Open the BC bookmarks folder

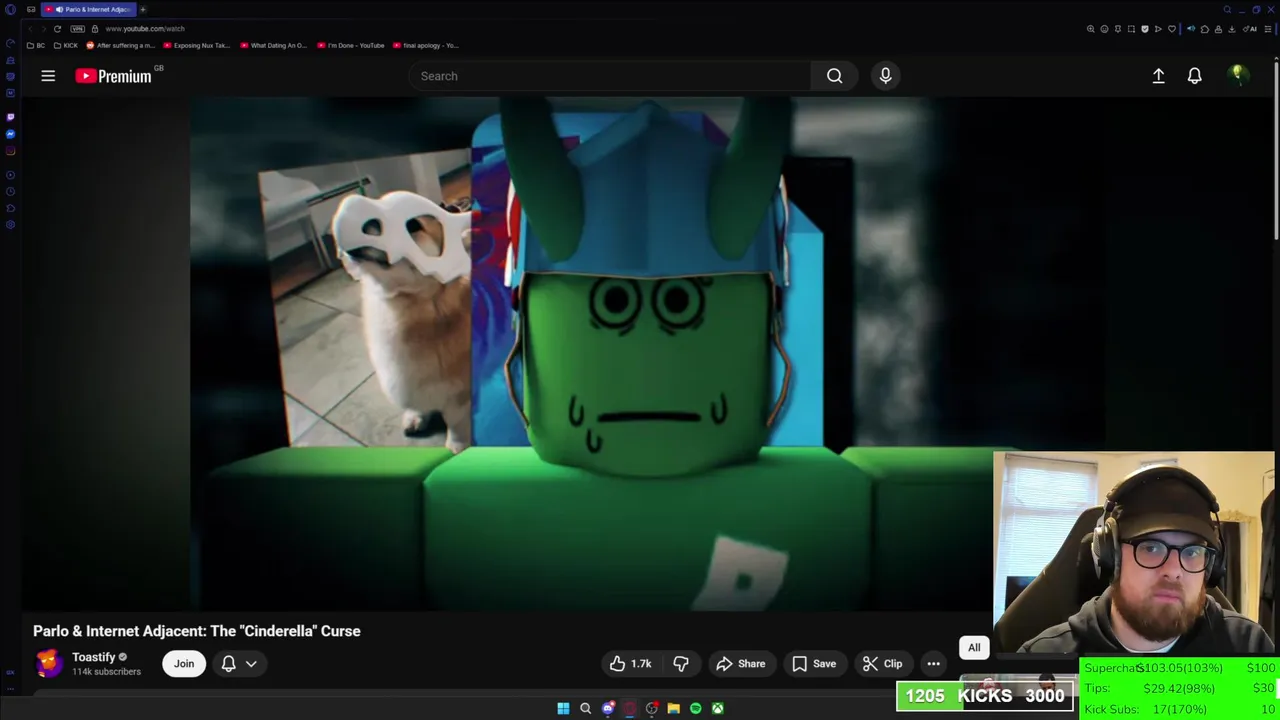pyautogui.click(x=36, y=45)
